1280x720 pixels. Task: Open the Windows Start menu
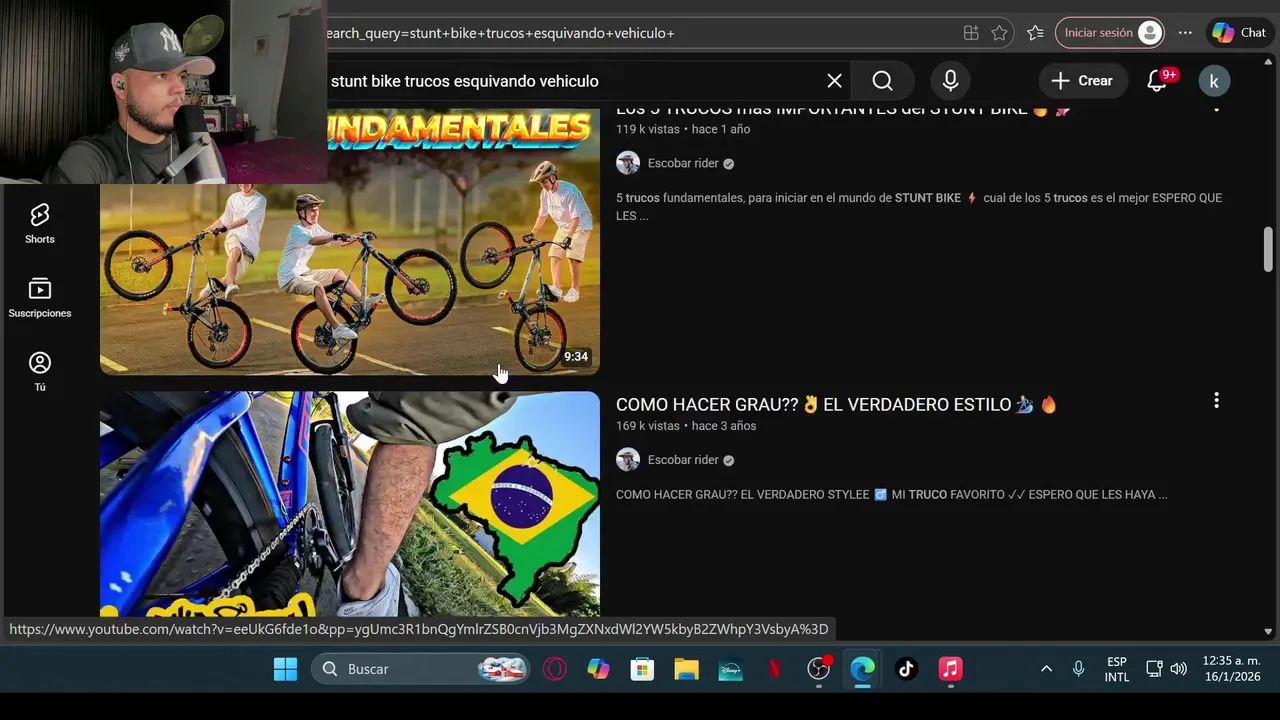[x=285, y=669]
